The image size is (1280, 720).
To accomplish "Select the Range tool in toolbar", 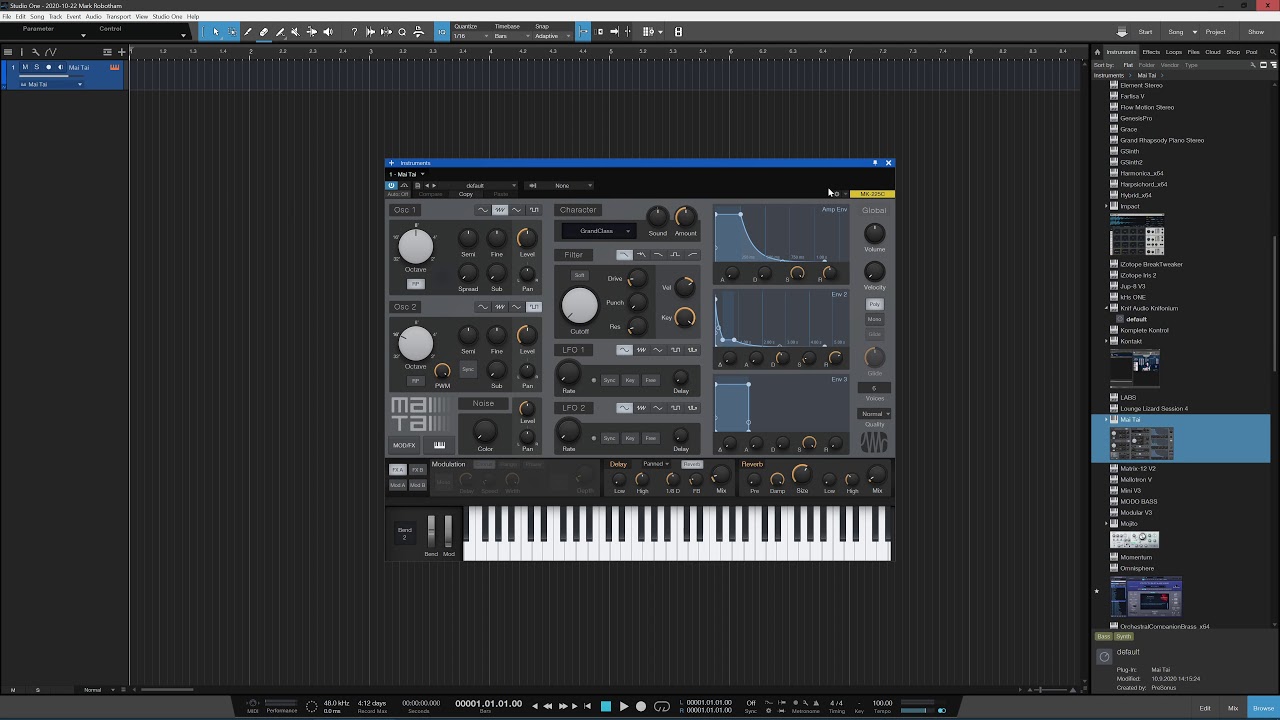I will pos(232,32).
